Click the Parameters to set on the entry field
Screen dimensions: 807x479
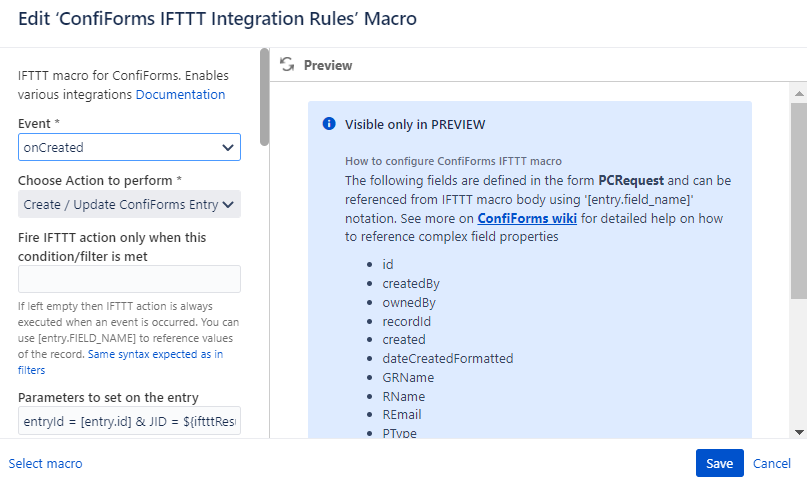pos(129,422)
